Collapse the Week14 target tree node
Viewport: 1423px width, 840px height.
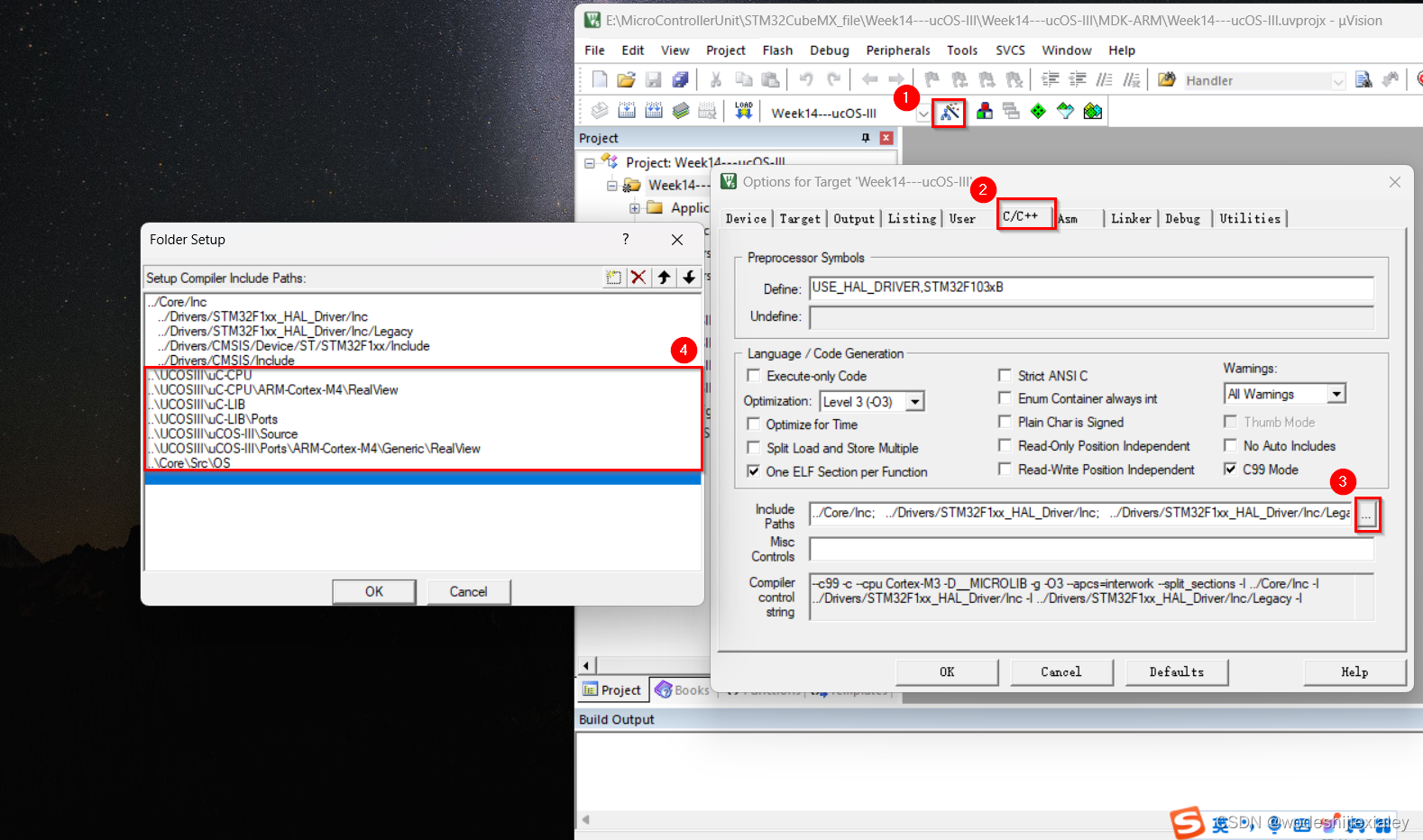click(x=612, y=186)
